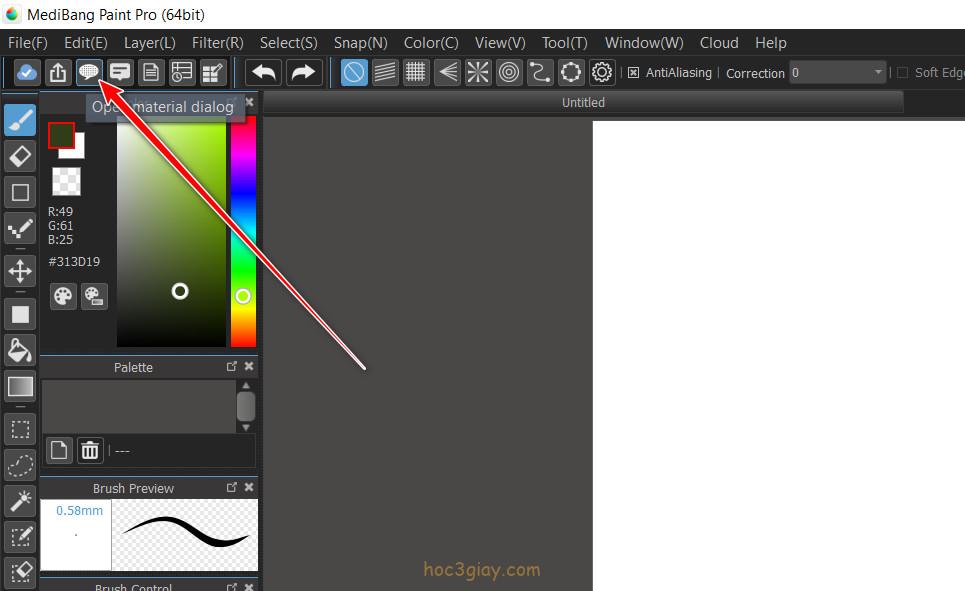The height and width of the screenshot is (591, 965).
Task: Select the Brush tool in left toolbar
Action: click(x=20, y=120)
